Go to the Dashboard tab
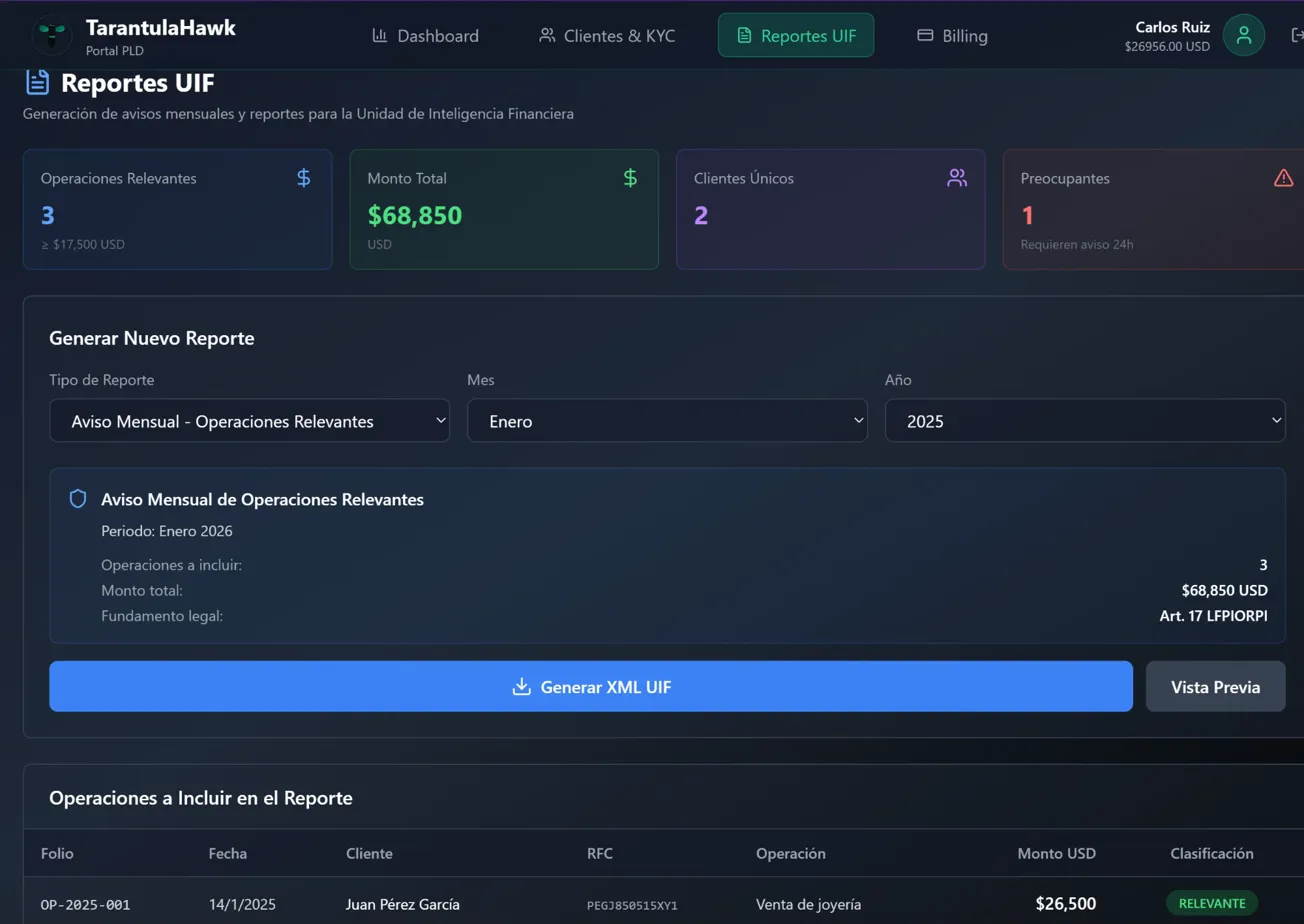Viewport: 1304px width, 924px height. coord(425,36)
